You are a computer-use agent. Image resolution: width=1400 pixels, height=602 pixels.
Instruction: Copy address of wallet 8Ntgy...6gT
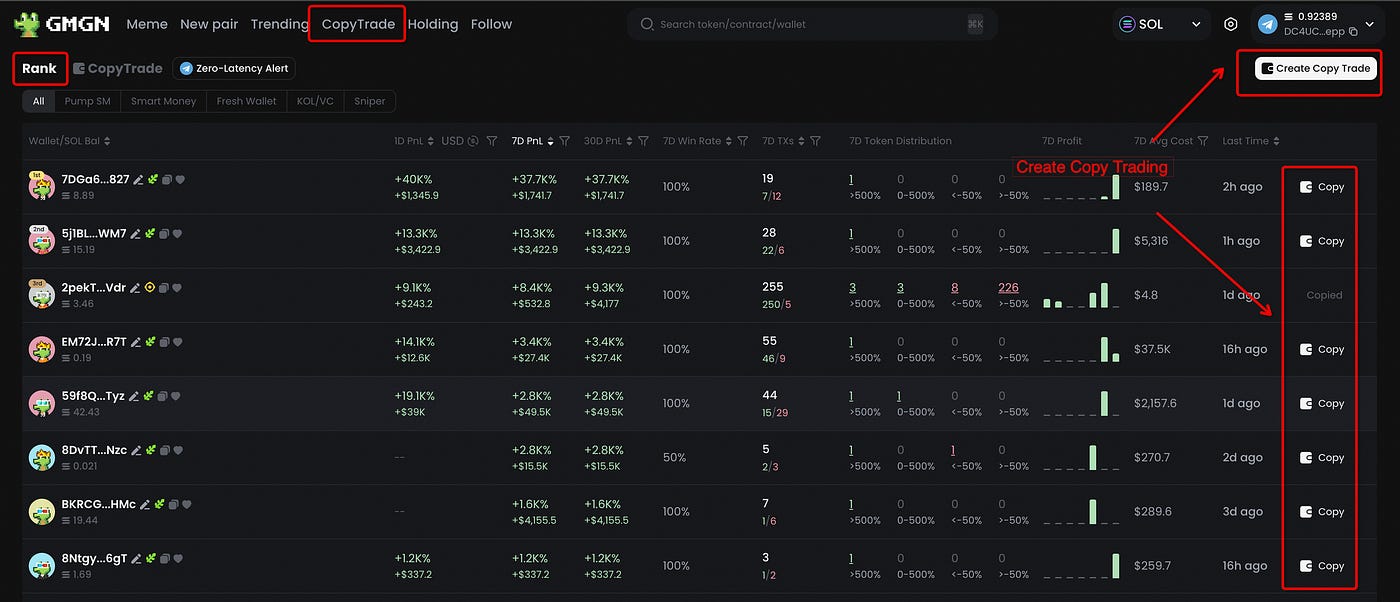point(165,558)
